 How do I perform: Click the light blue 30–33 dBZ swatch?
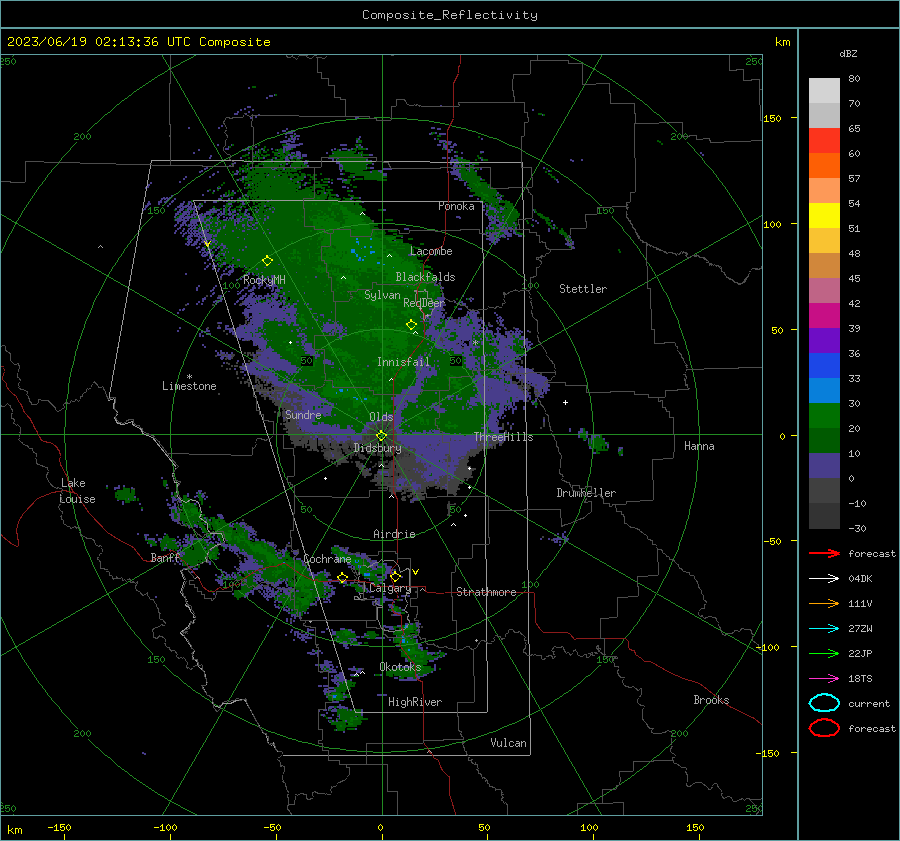pyautogui.click(x=824, y=391)
